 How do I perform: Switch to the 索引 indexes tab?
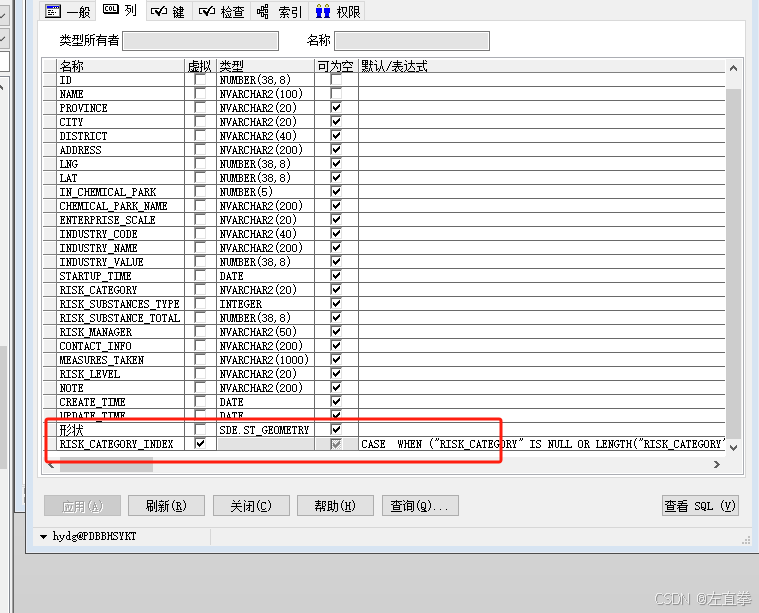[279, 11]
